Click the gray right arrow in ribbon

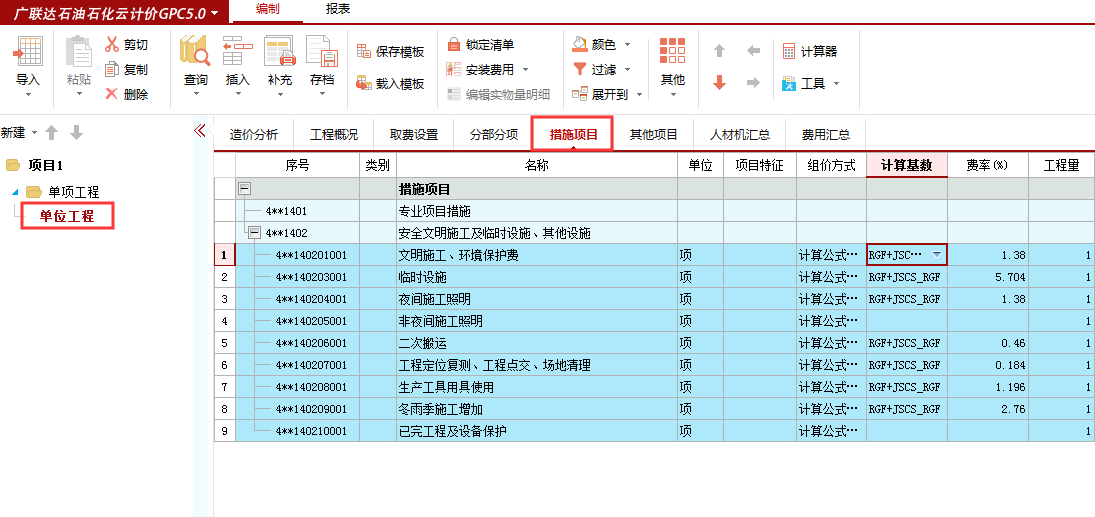(x=753, y=82)
